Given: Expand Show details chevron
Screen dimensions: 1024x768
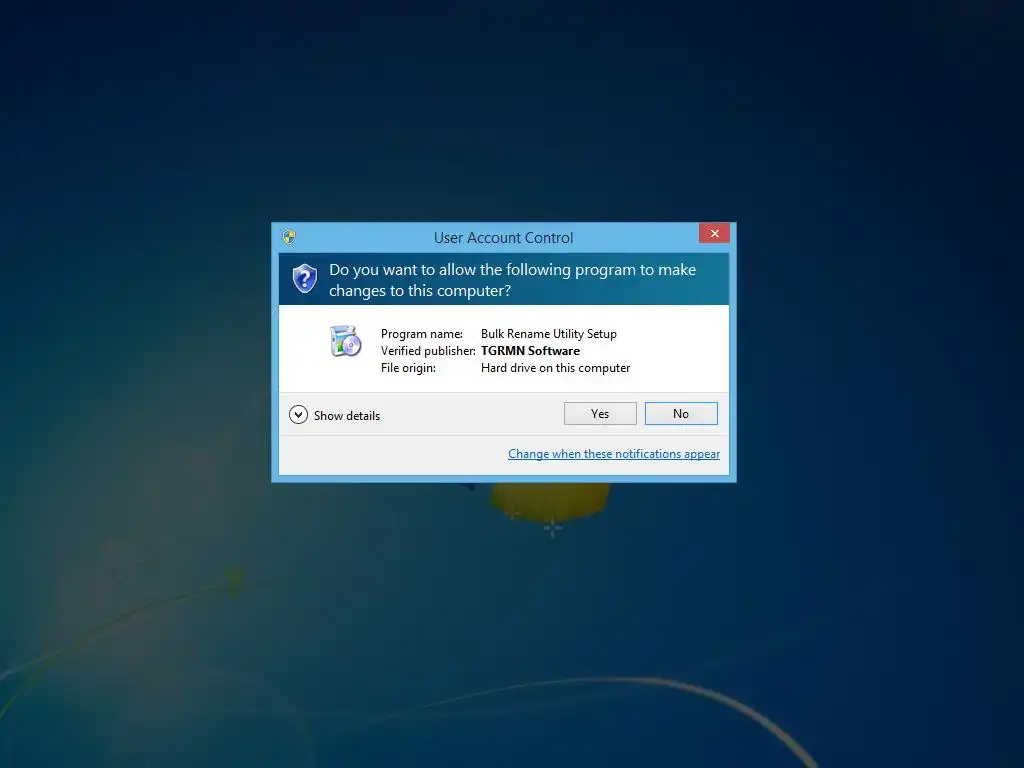Looking at the screenshot, I should coord(298,415).
